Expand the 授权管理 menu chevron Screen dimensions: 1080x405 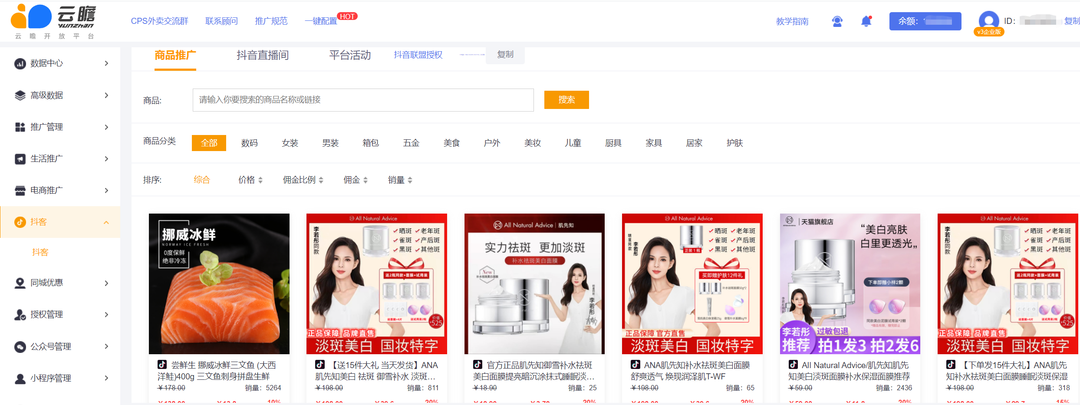pos(106,315)
